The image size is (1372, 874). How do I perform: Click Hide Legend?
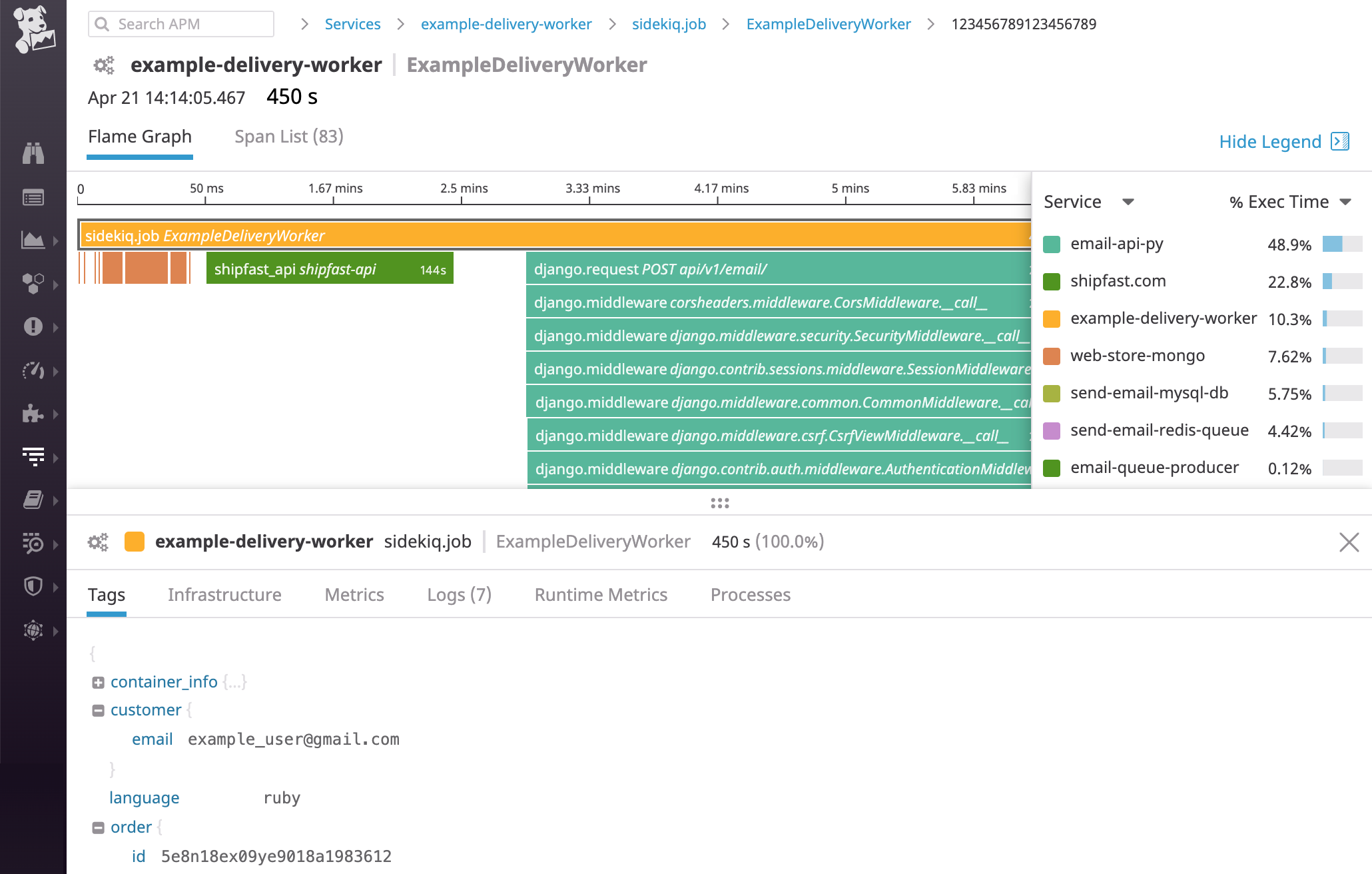point(1269,141)
